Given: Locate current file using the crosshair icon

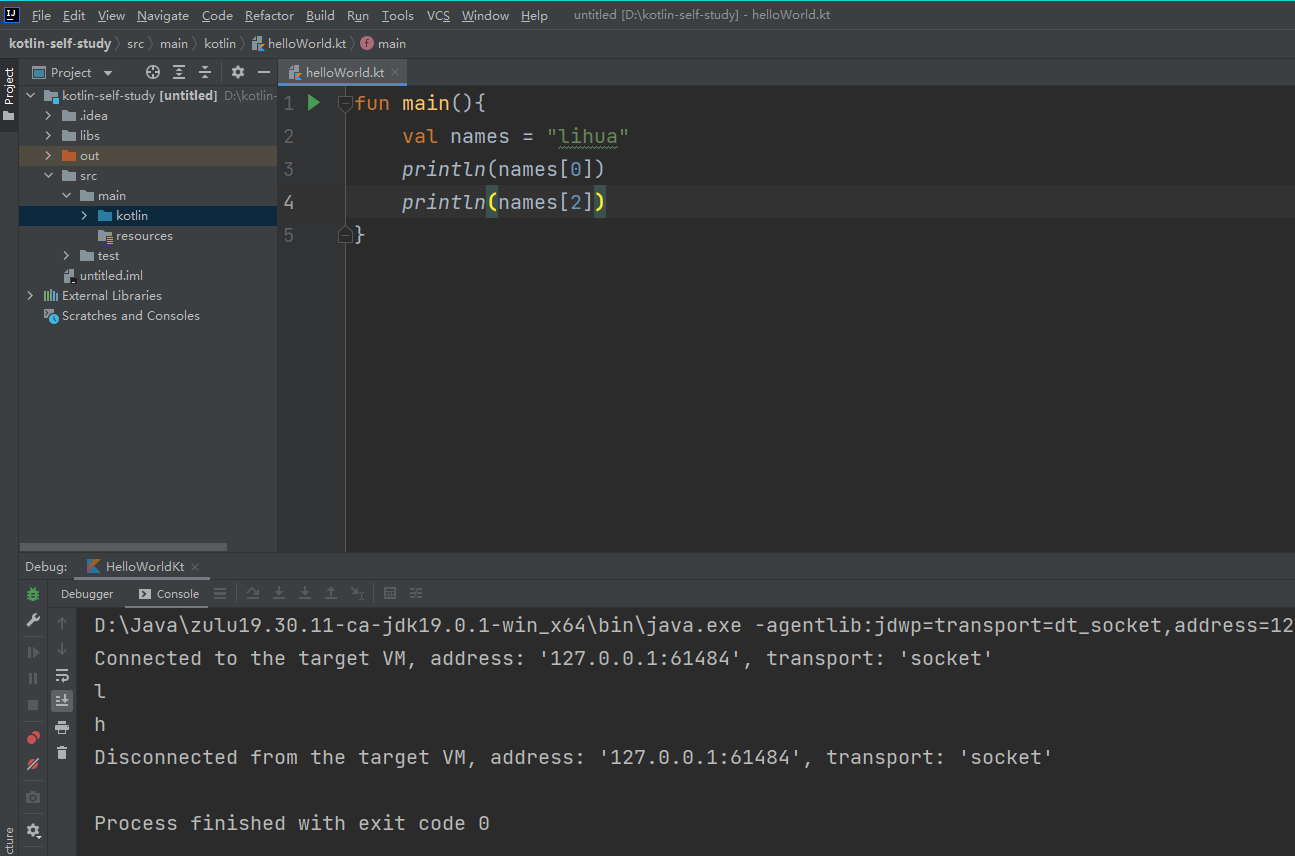Looking at the screenshot, I should tap(153, 72).
